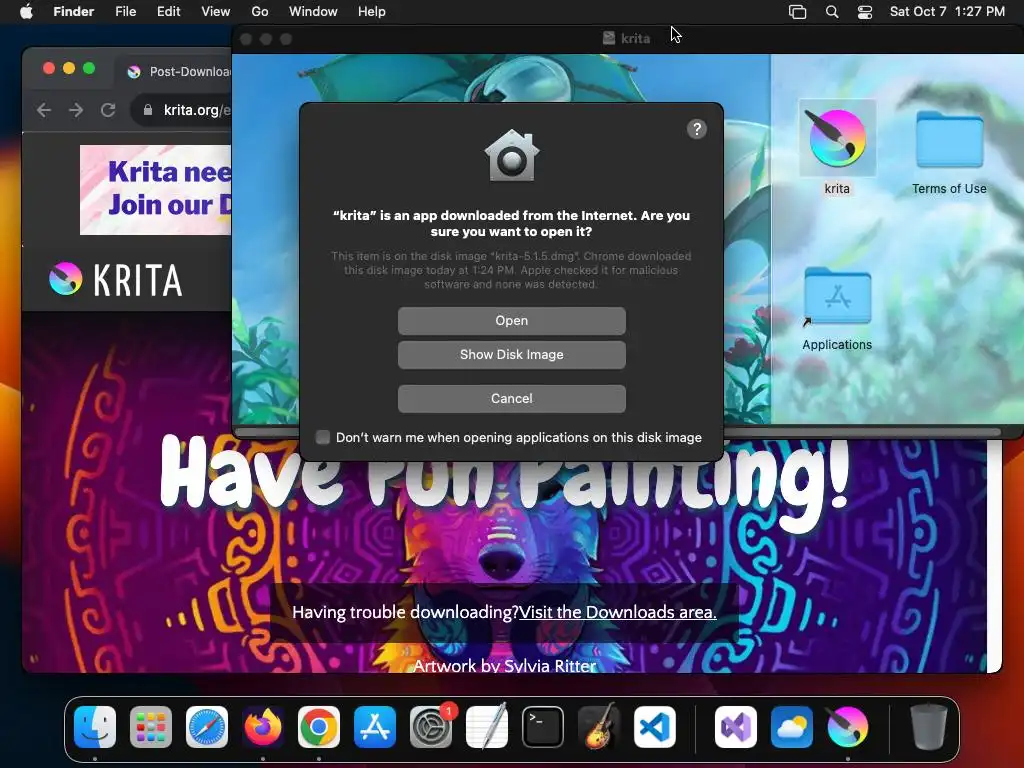The height and width of the screenshot is (768, 1024).
Task: Open Krita icon in the Dock
Action: [x=848, y=727]
